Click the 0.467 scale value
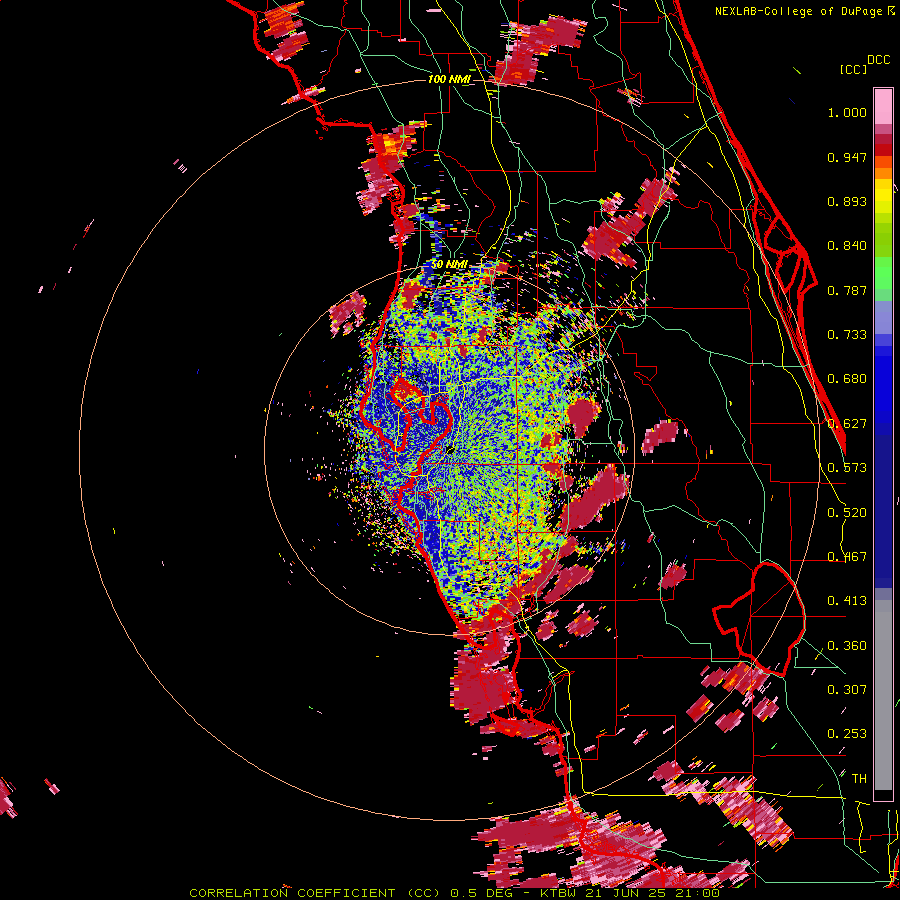 point(847,557)
